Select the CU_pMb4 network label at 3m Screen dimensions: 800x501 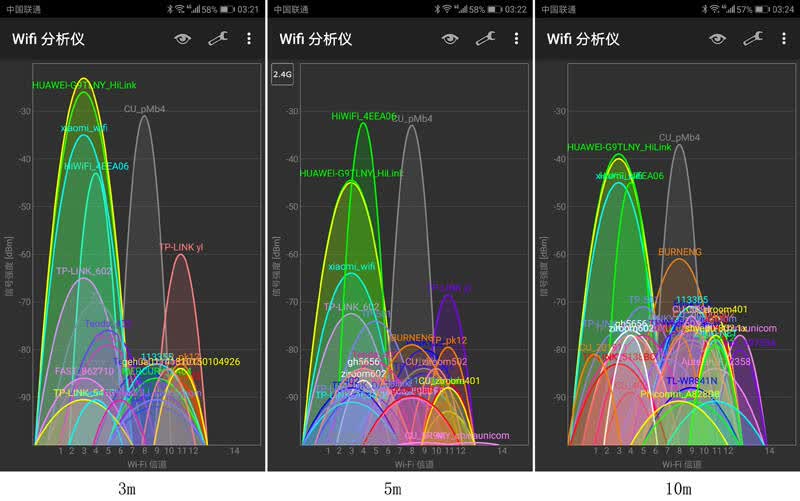(x=144, y=109)
